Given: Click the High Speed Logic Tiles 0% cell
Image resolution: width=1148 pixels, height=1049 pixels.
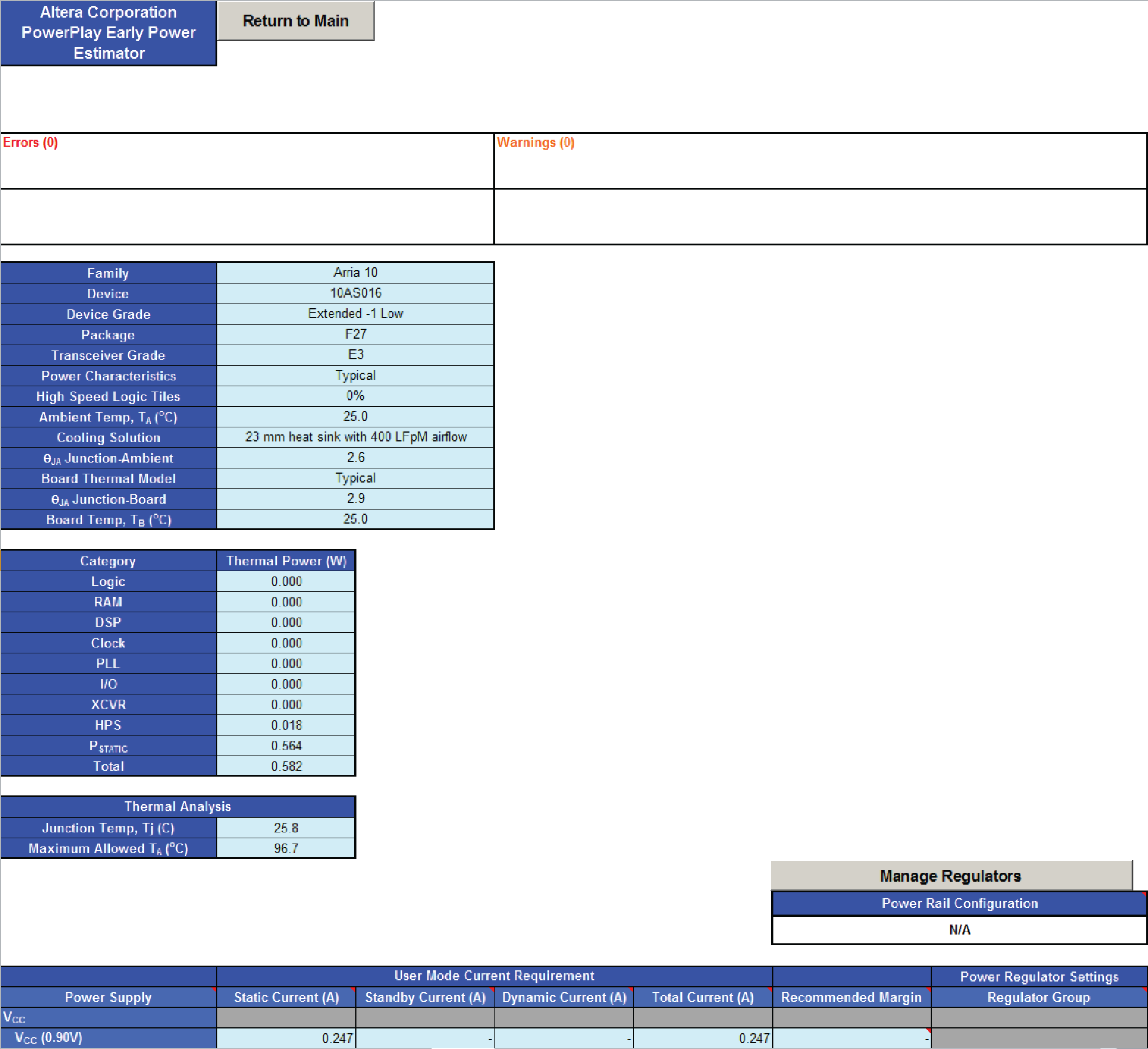Looking at the screenshot, I should click(x=355, y=396).
